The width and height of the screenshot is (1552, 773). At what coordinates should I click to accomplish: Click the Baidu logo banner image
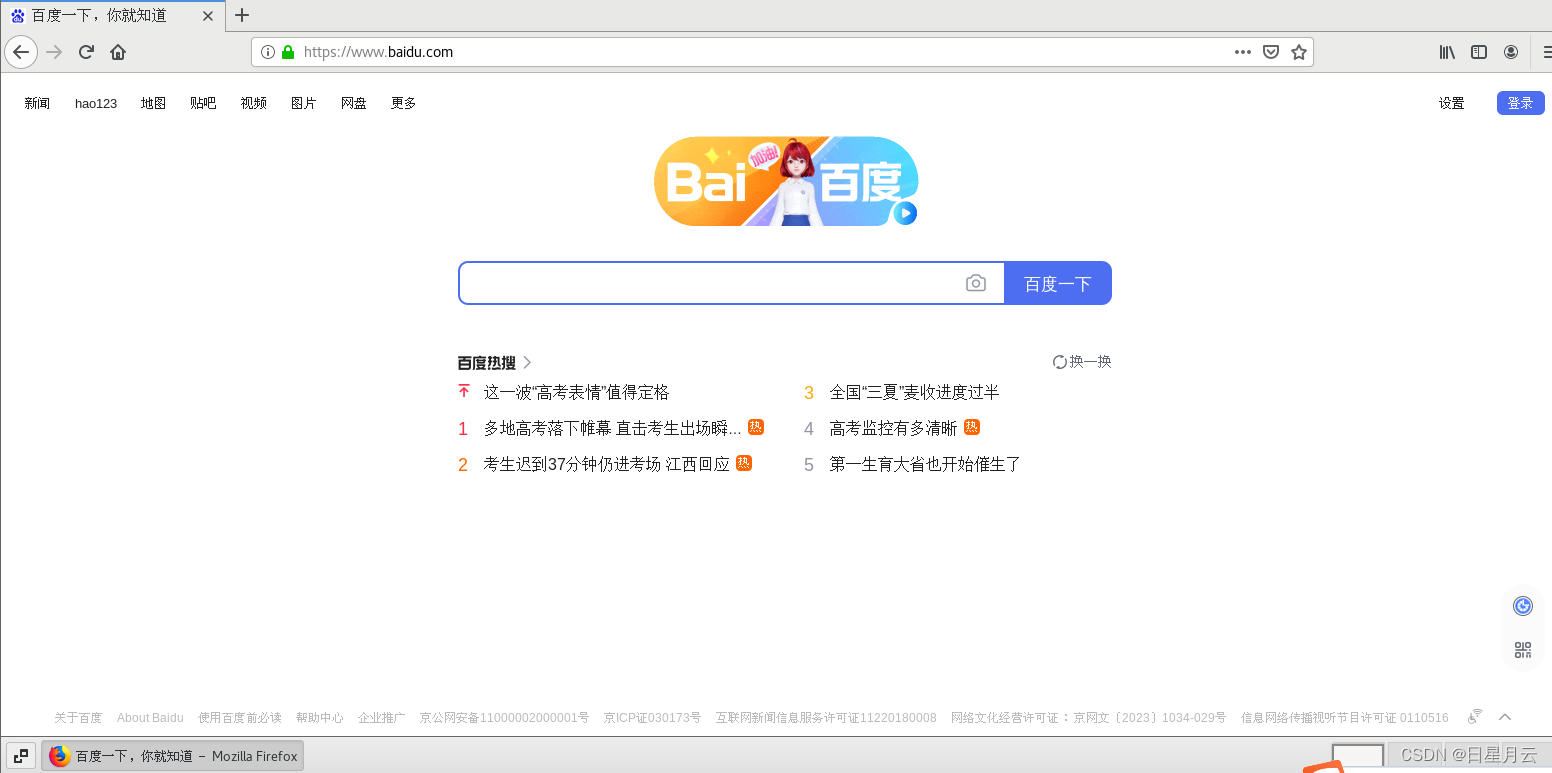click(x=785, y=181)
